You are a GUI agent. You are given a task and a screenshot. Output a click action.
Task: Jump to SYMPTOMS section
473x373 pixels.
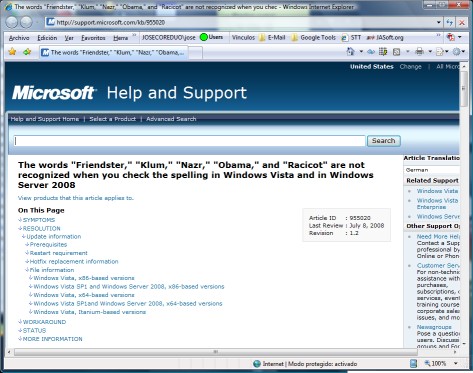click(x=39, y=220)
